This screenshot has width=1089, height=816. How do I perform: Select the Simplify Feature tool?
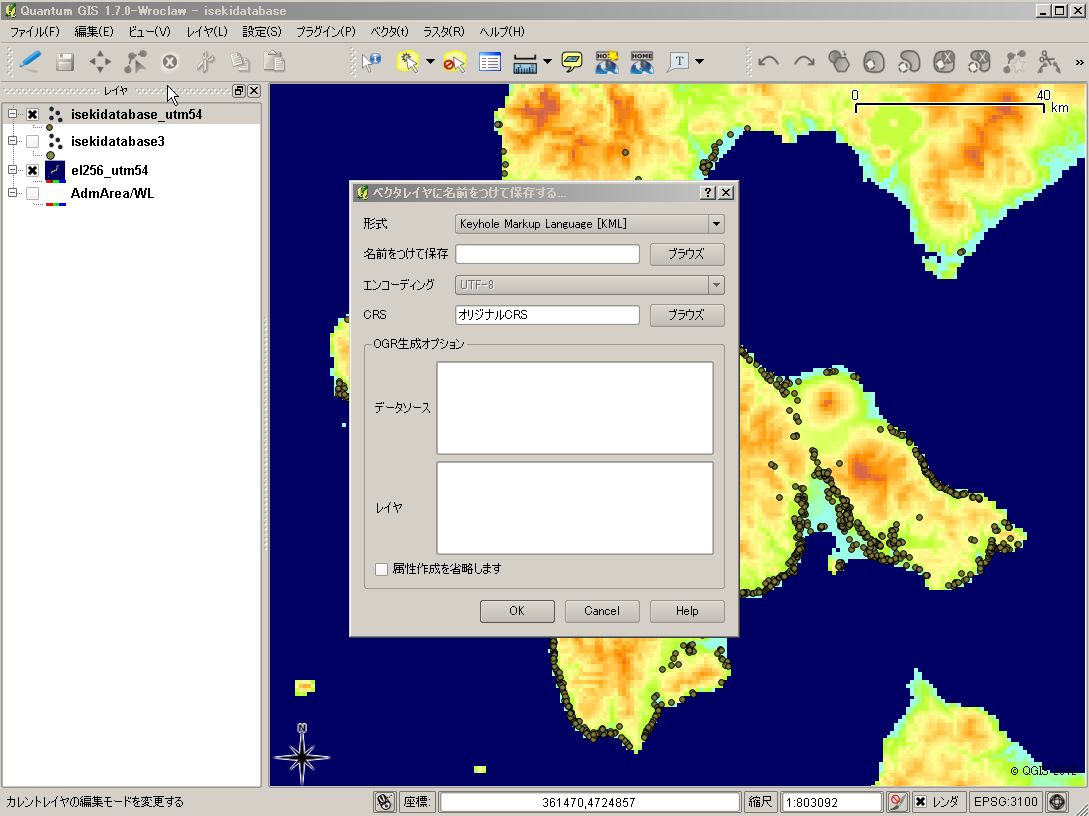click(839, 62)
